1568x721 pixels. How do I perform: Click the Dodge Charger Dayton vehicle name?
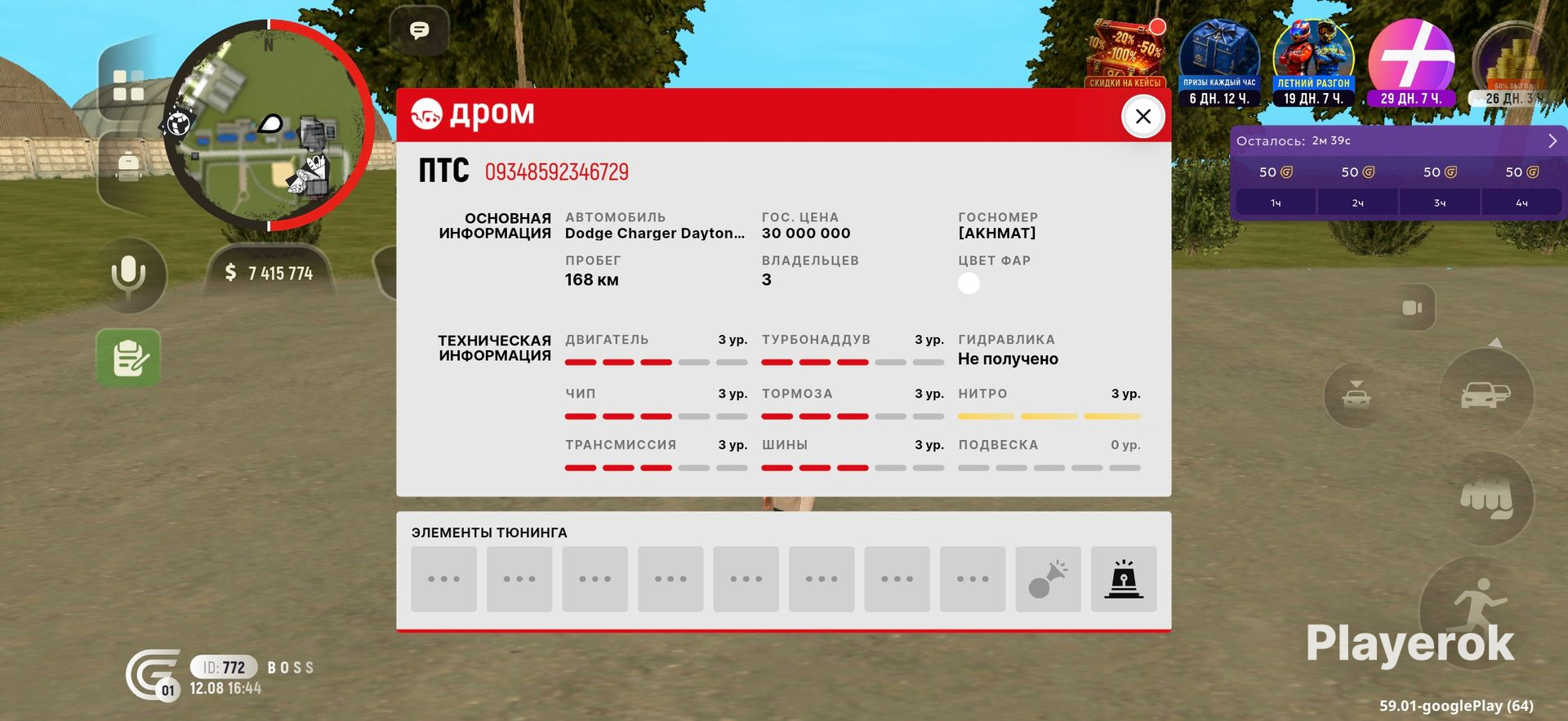point(655,234)
